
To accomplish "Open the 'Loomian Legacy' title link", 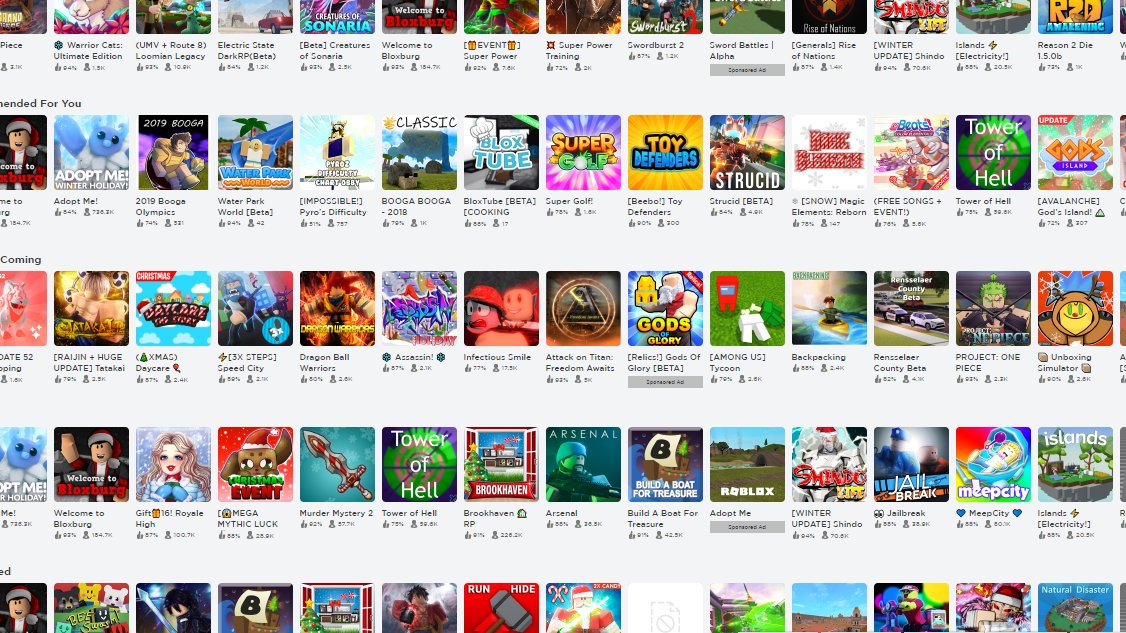I will pos(171,50).
